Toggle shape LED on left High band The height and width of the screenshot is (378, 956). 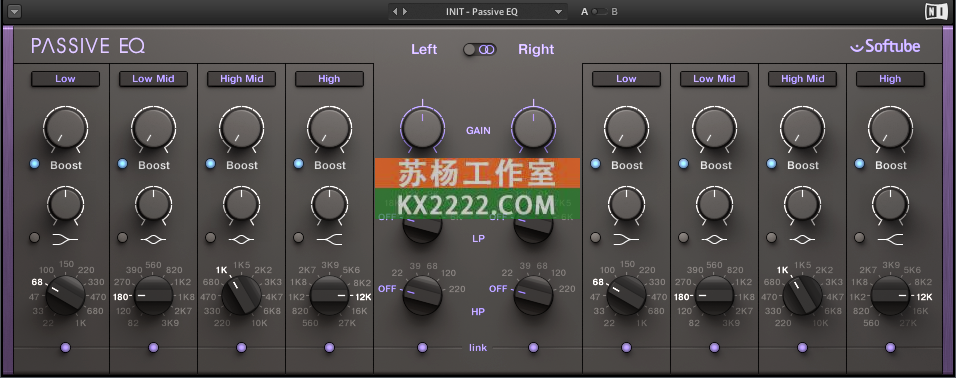click(x=298, y=238)
